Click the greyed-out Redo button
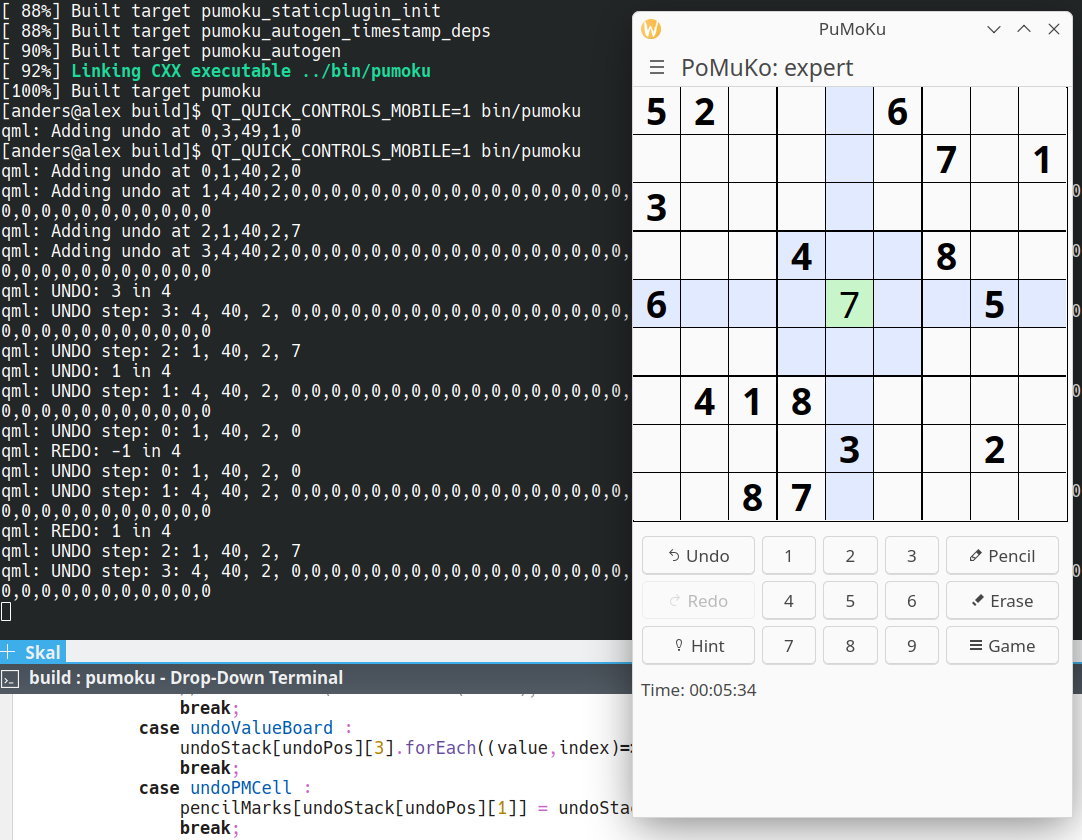Viewport: 1082px width, 840px height. (698, 600)
